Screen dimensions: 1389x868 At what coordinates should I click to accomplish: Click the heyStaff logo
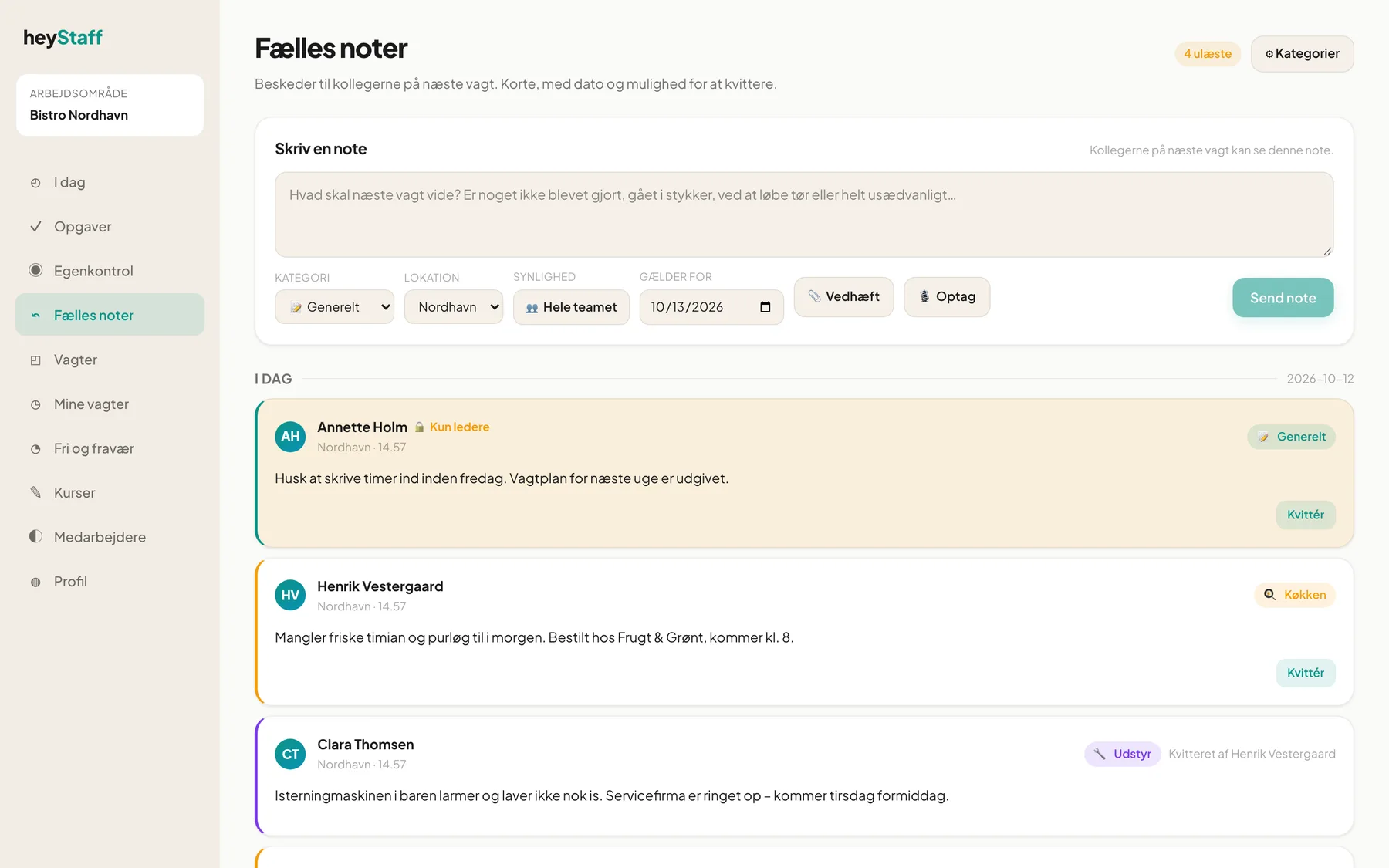63,38
